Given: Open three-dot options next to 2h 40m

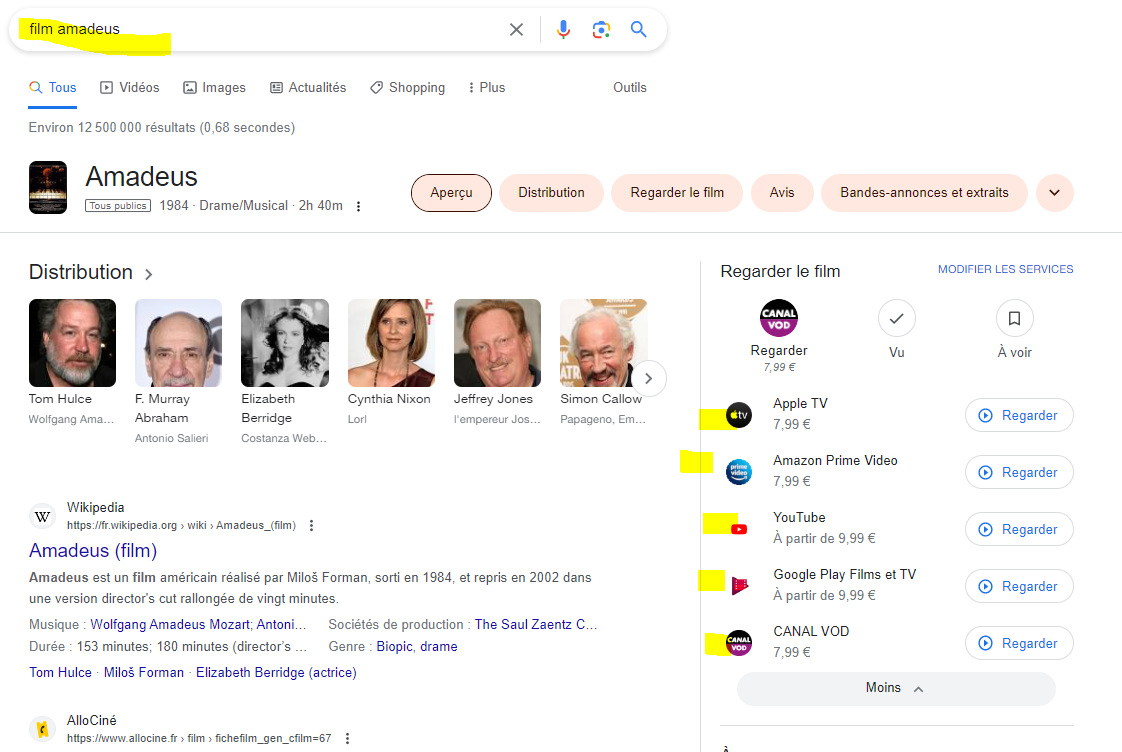Looking at the screenshot, I should pos(358,206).
